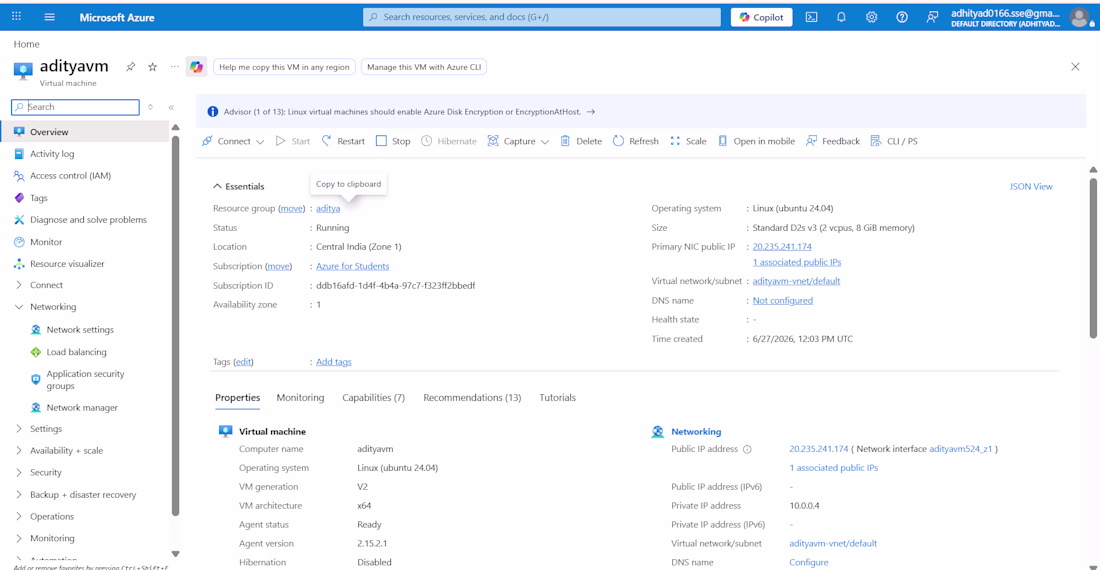
Task: Open the notifications bell
Action: 841,17
